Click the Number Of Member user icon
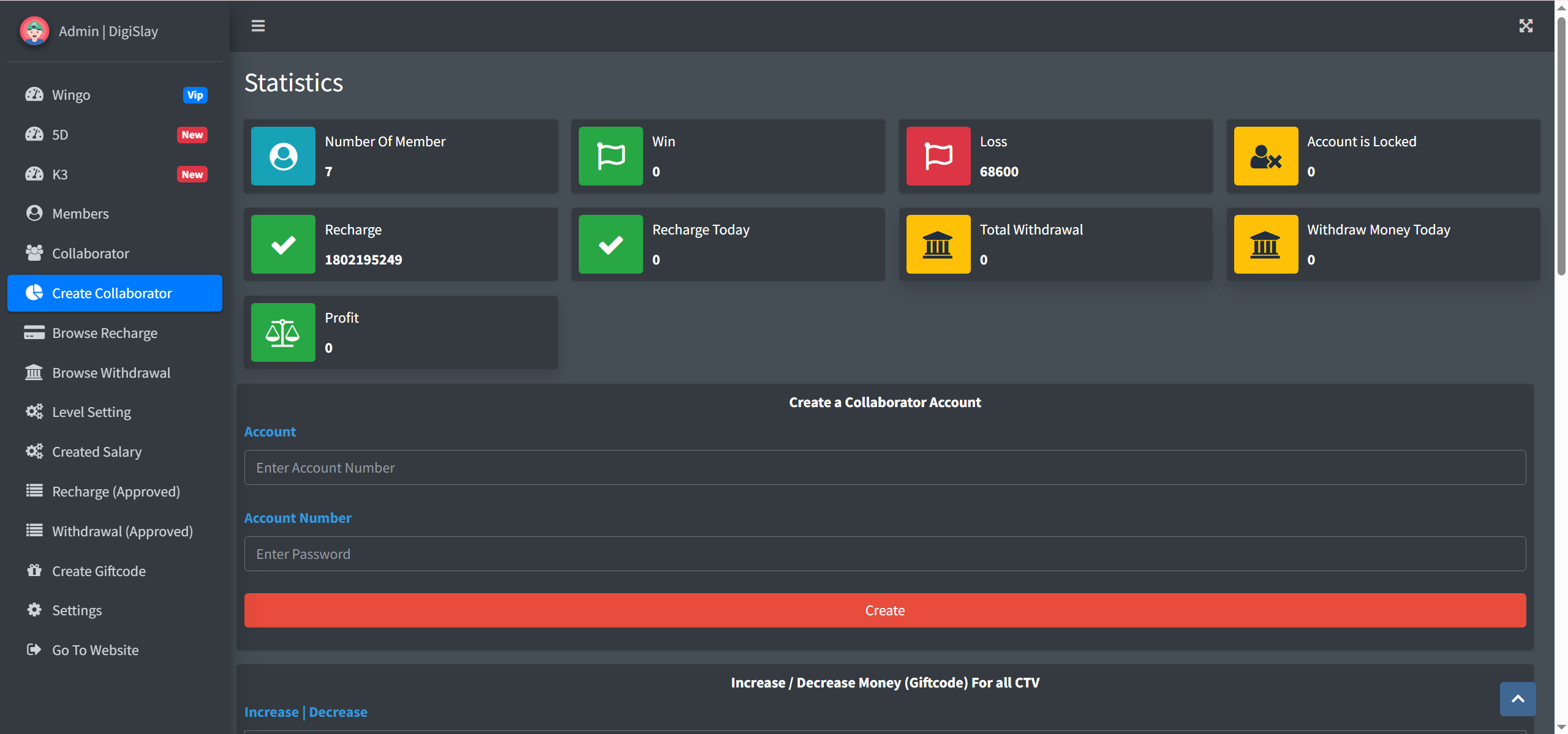Viewport: 1568px width, 734px height. coord(283,156)
